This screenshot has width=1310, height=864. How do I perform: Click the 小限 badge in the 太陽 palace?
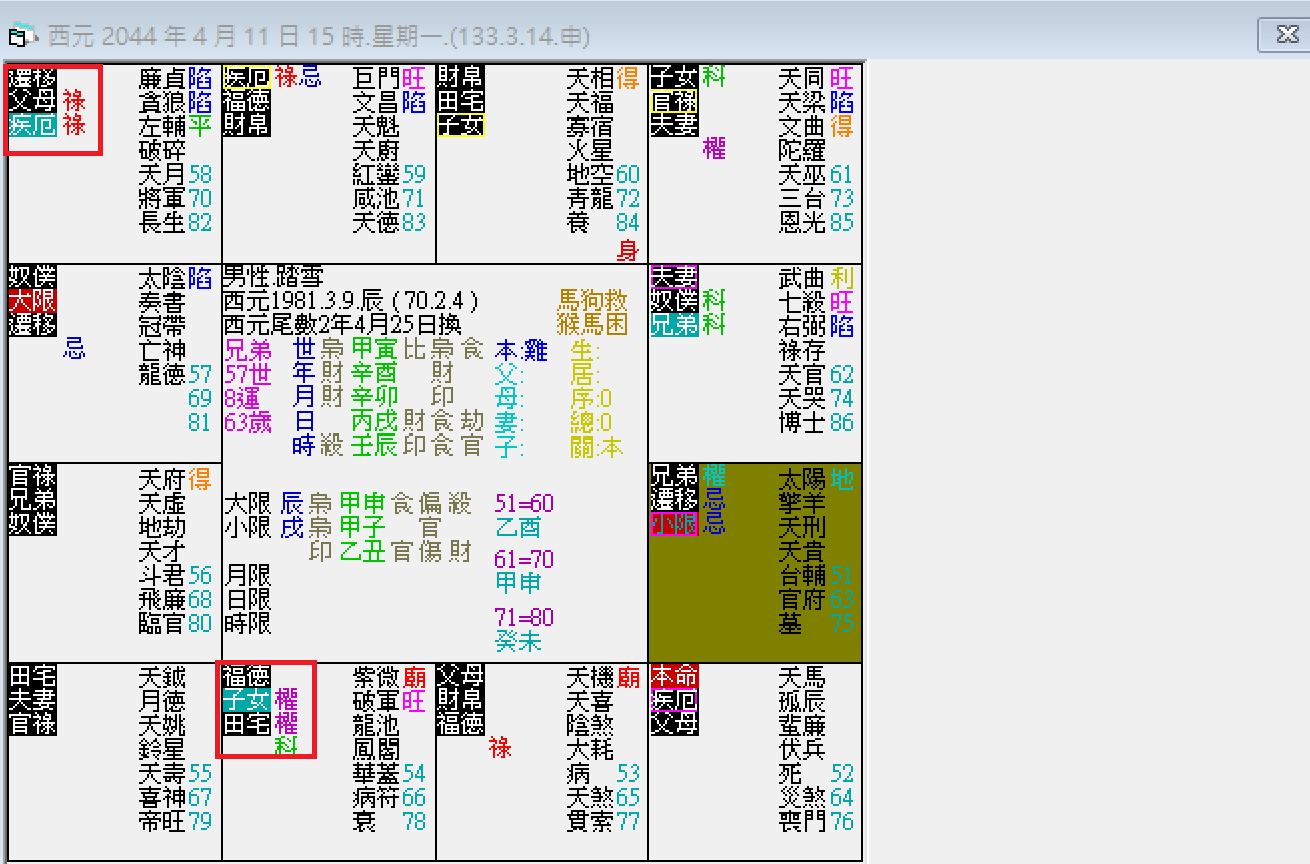pyautogui.click(x=675, y=525)
